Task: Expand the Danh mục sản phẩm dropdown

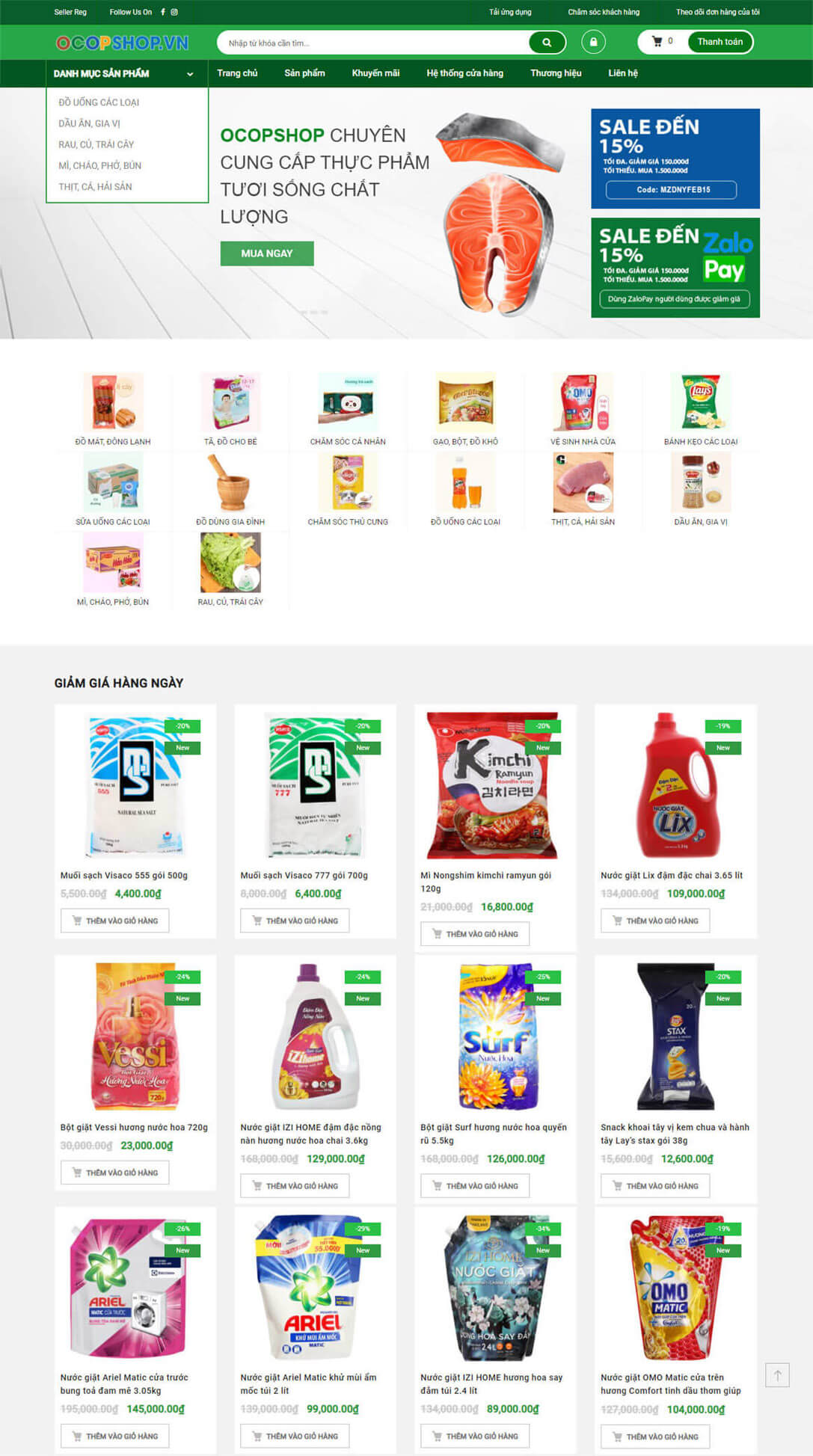Action: pyautogui.click(x=124, y=73)
